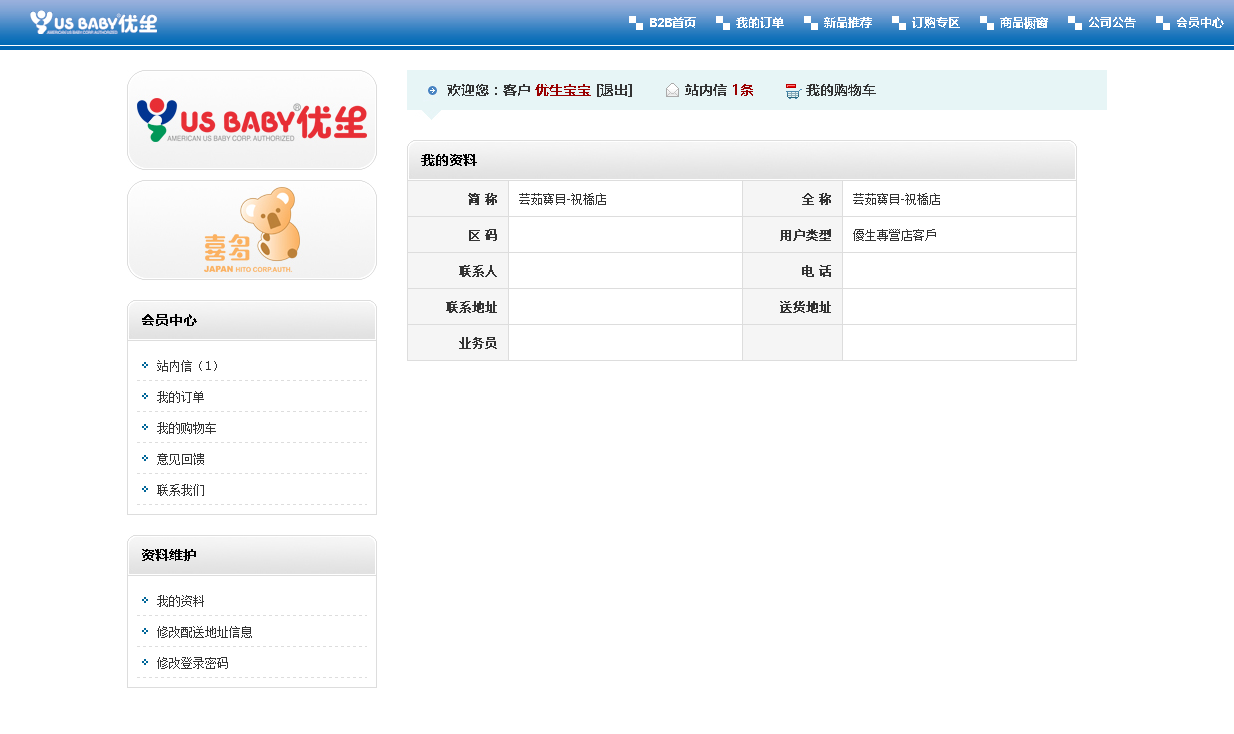
Task: Click the arrow icon before 欢迎您
Action: point(432,91)
